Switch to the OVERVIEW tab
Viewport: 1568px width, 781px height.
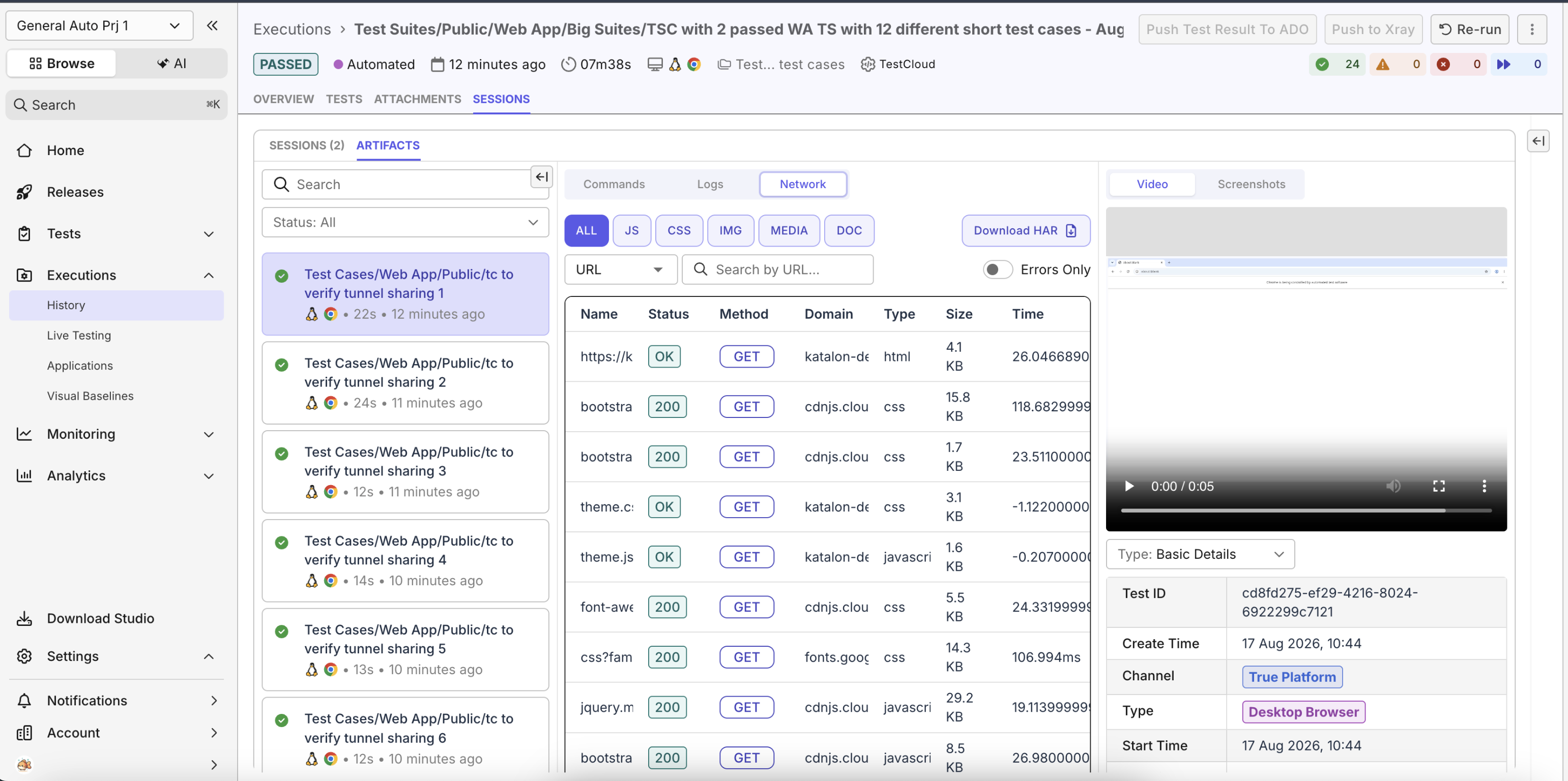284,99
